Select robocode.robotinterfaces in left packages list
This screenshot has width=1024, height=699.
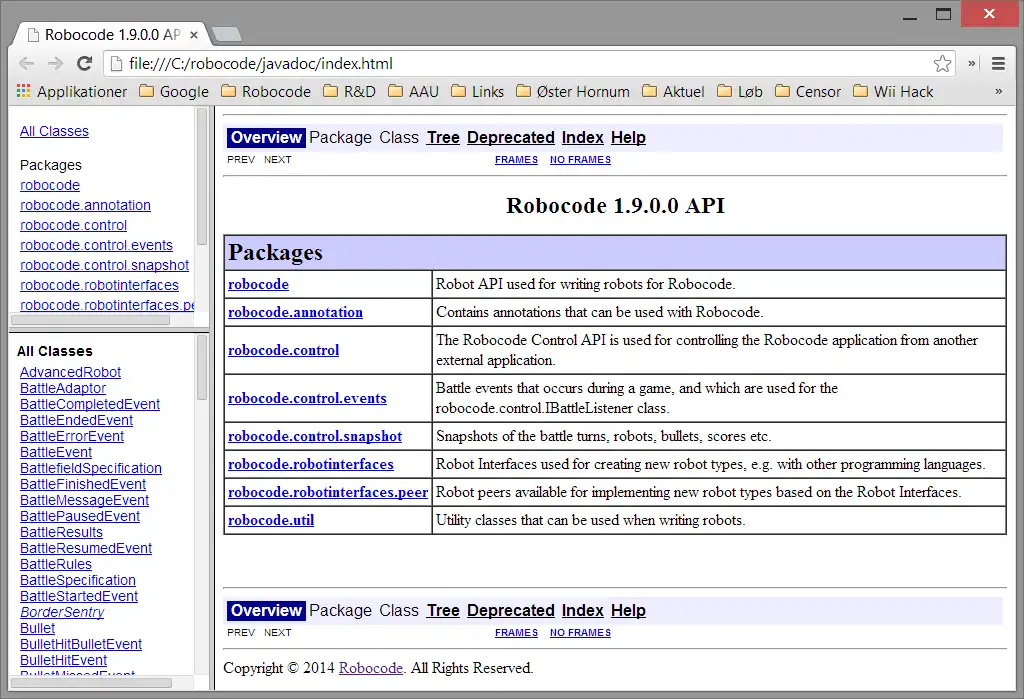(99, 285)
